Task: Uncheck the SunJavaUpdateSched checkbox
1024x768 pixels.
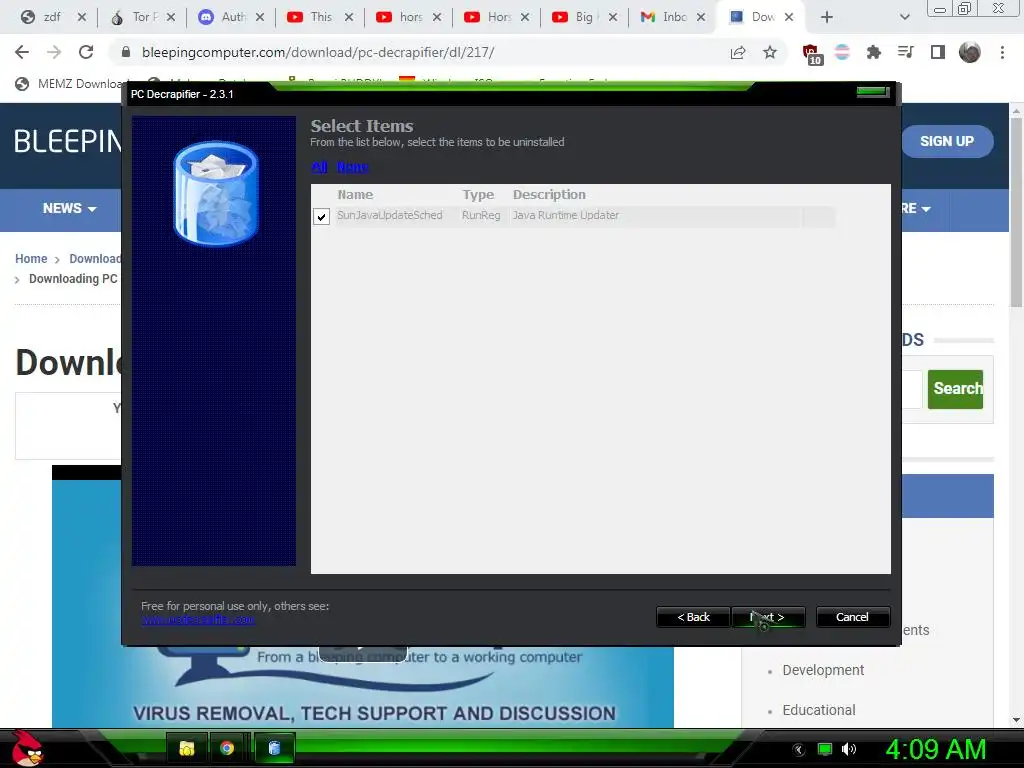Action: (321, 216)
